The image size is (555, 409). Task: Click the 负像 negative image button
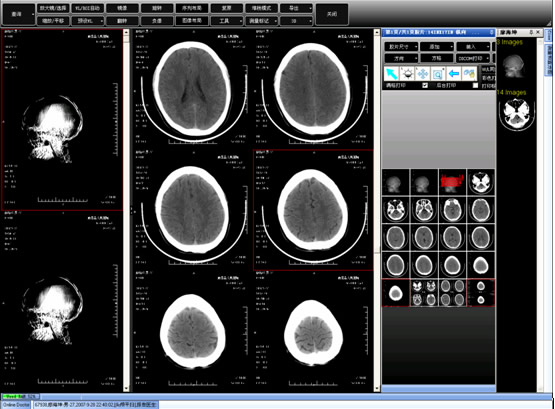click(157, 21)
